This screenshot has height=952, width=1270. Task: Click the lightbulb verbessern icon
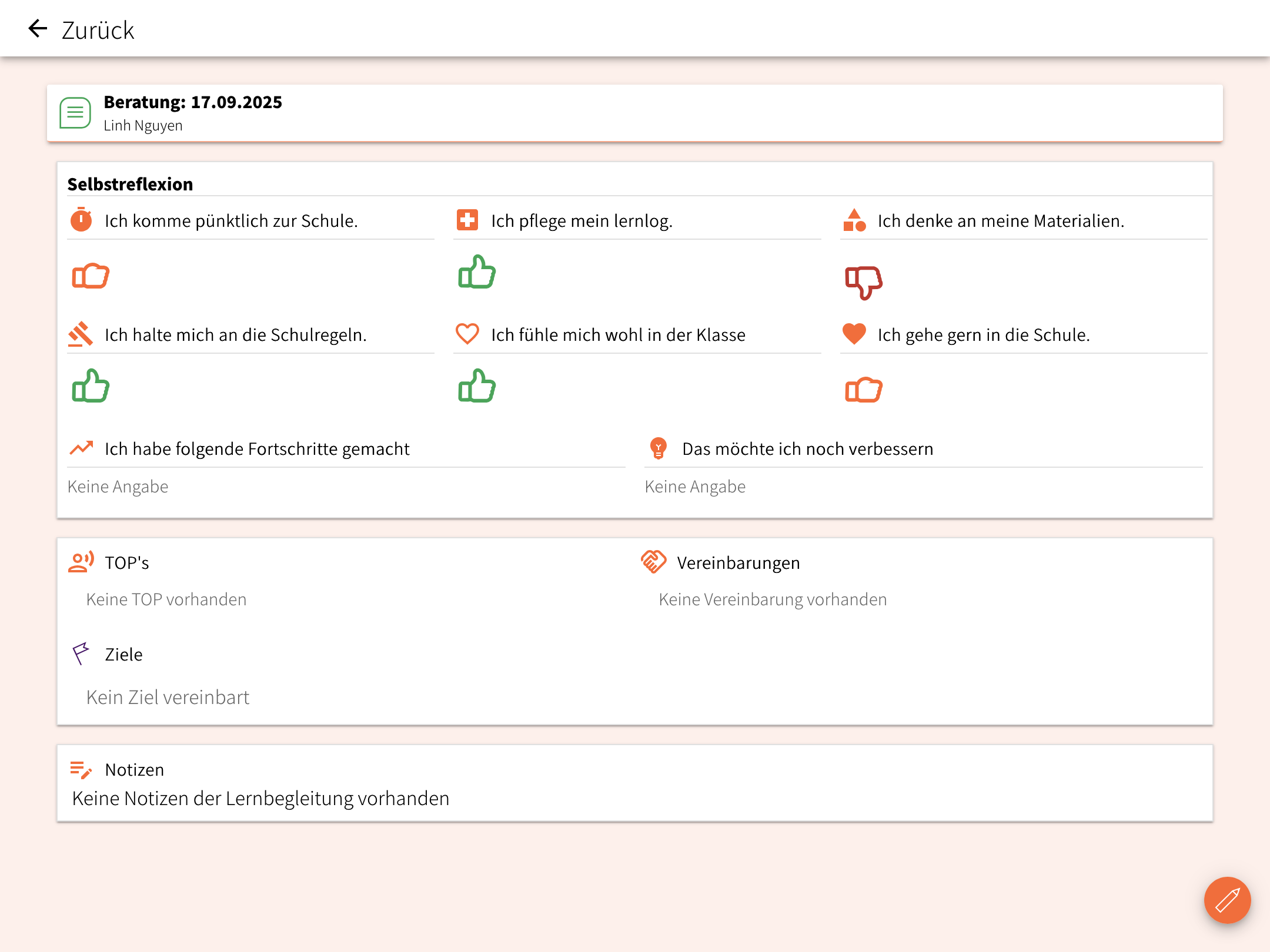[x=659, y=448]
